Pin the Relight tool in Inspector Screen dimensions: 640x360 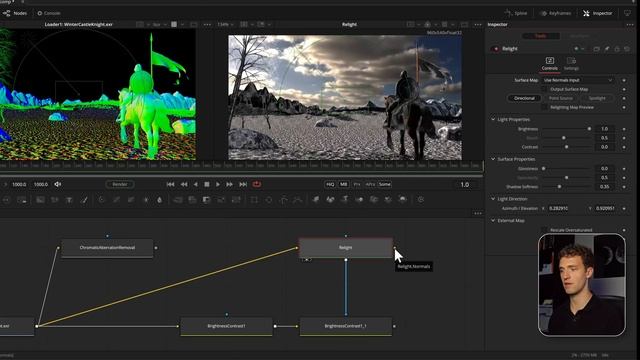click(x=607, y=49)
